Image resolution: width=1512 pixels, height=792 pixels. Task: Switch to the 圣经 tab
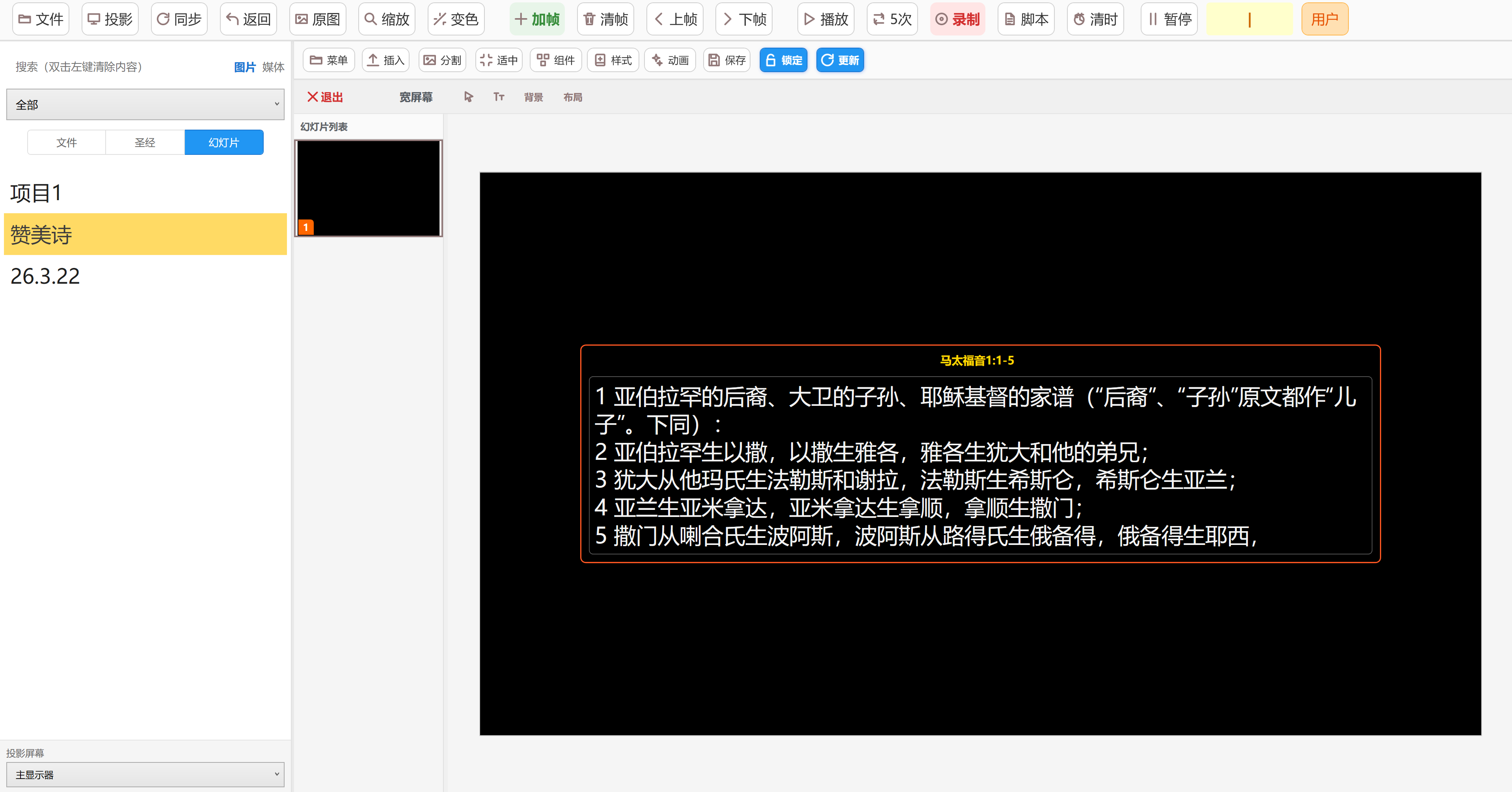[x=144, y=142]
